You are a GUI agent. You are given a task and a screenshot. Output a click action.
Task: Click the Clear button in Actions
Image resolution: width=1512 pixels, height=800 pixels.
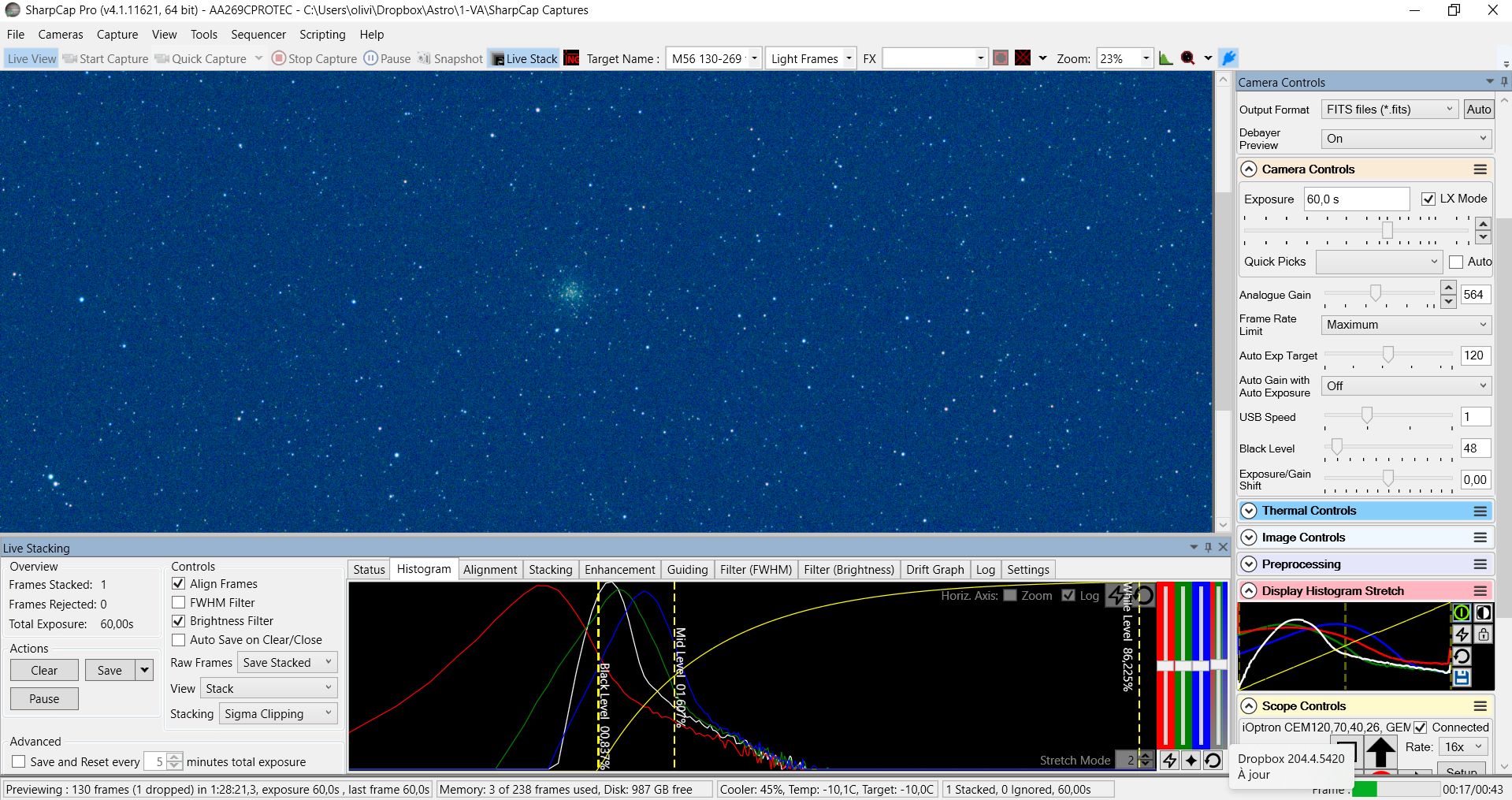pyautogui.click(x=44, y=671)
